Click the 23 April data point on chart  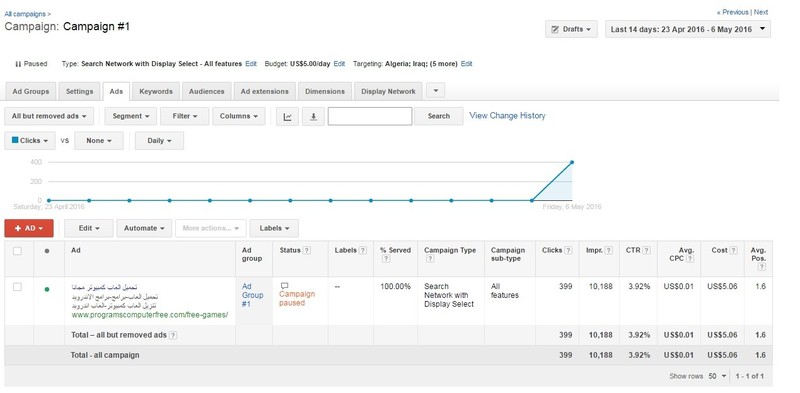click(48, 201)
